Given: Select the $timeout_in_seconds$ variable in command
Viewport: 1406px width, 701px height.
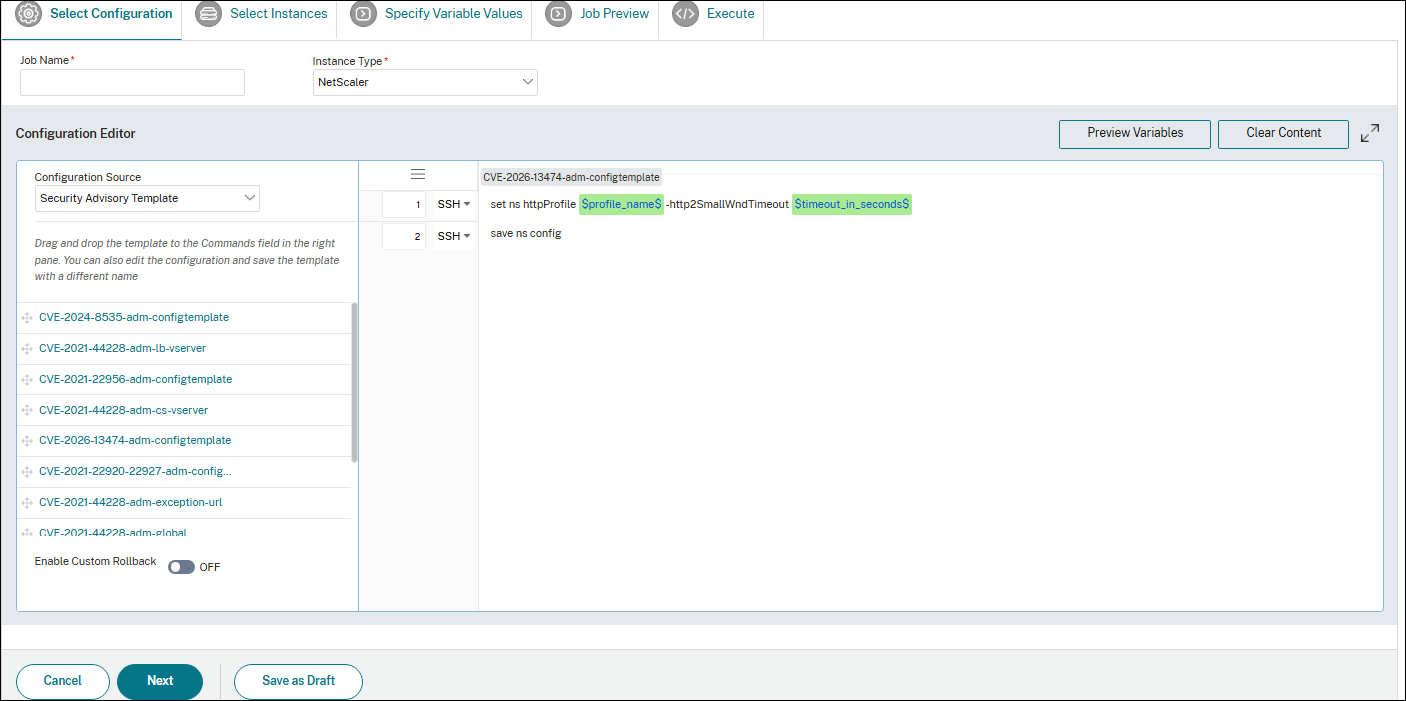Looking at the screenshot, I should click(x=852, y=204).
